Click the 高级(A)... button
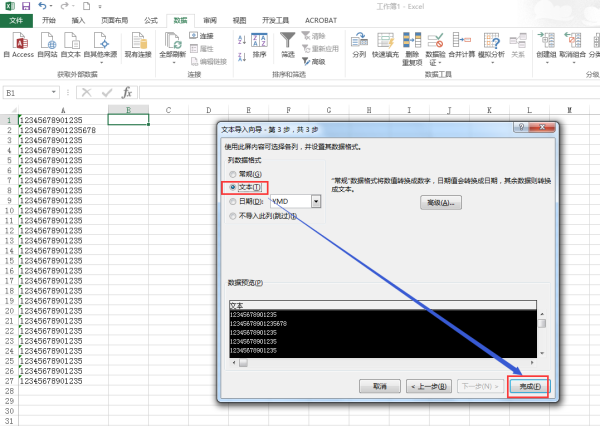 point(441,202)
